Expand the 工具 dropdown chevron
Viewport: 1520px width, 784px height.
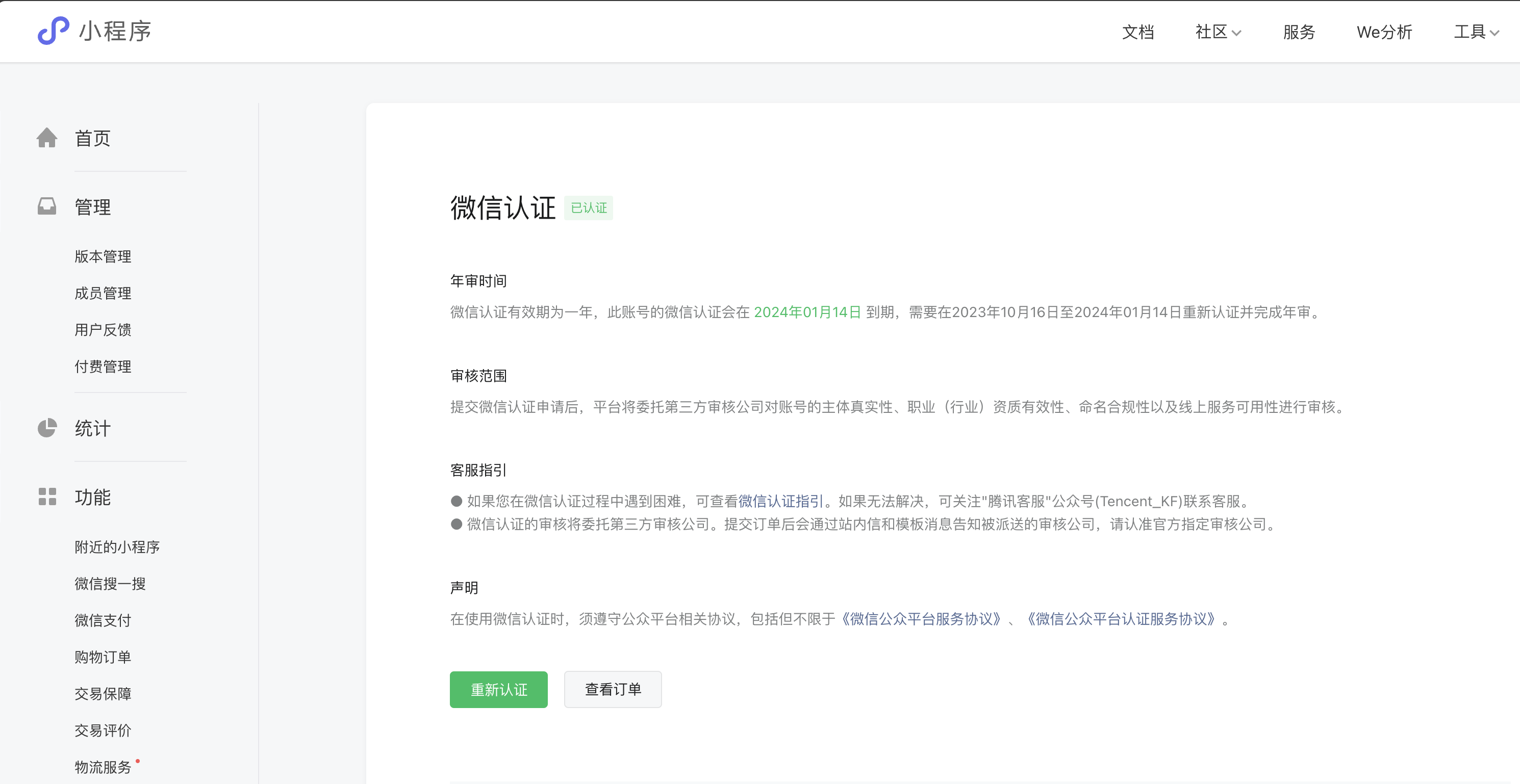coord(1494,33)
